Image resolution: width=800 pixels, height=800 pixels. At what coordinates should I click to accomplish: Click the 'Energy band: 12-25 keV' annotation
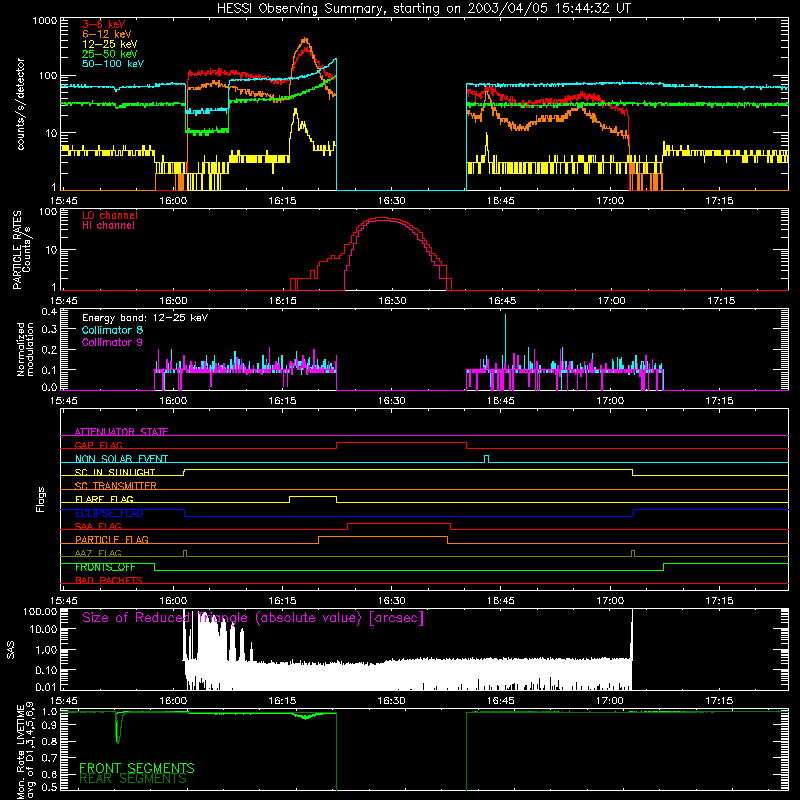point(145,318)
